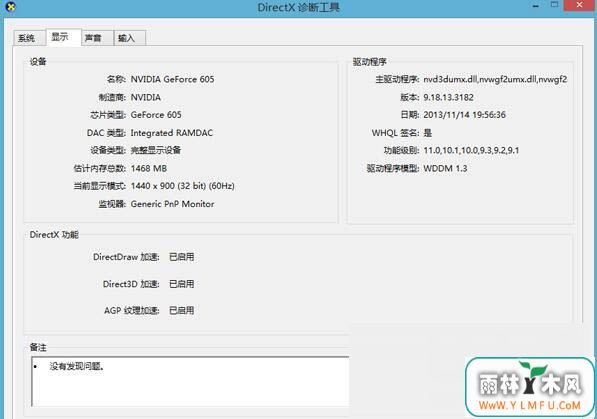Screen dimensions: 597x419
Task: Select the 显示 tab
Action: (63, 37)
